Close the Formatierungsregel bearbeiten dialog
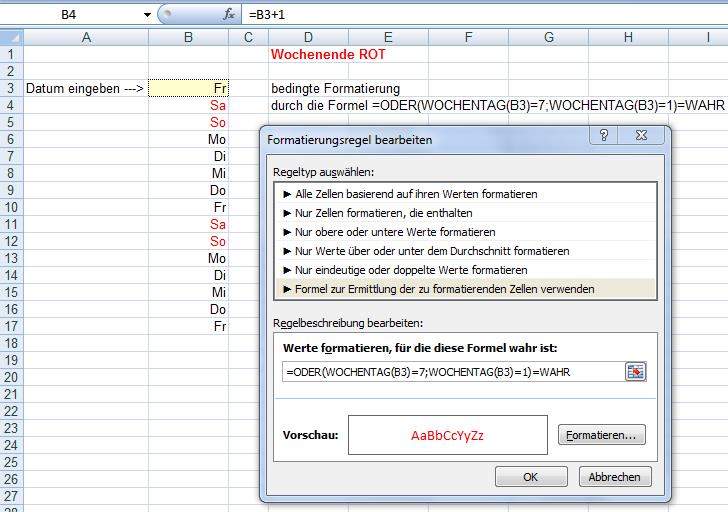The height and width of the screenshot is (512, 728). (645, 137)
